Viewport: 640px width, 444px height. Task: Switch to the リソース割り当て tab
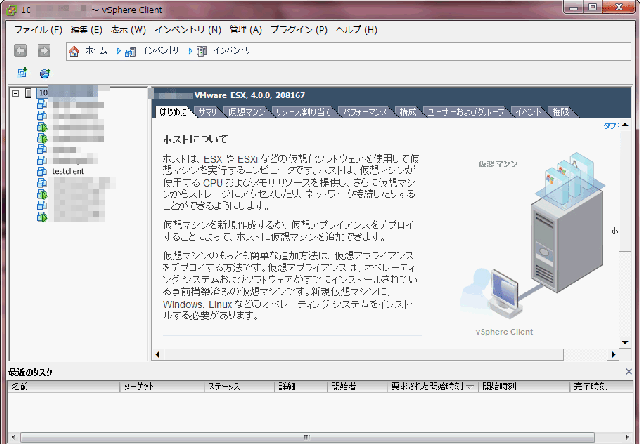tap(302, 112)
